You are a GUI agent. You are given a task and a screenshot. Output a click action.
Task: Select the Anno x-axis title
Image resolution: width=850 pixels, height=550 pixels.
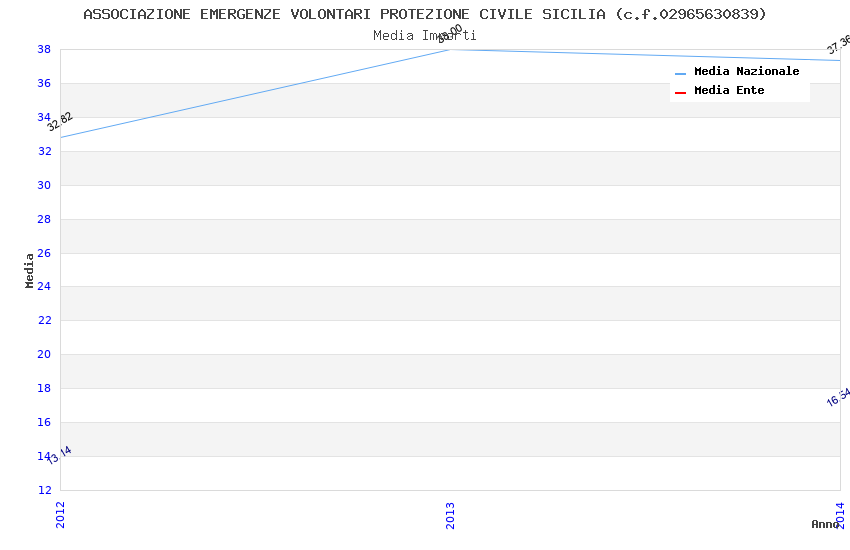click(x=824, y=524)
